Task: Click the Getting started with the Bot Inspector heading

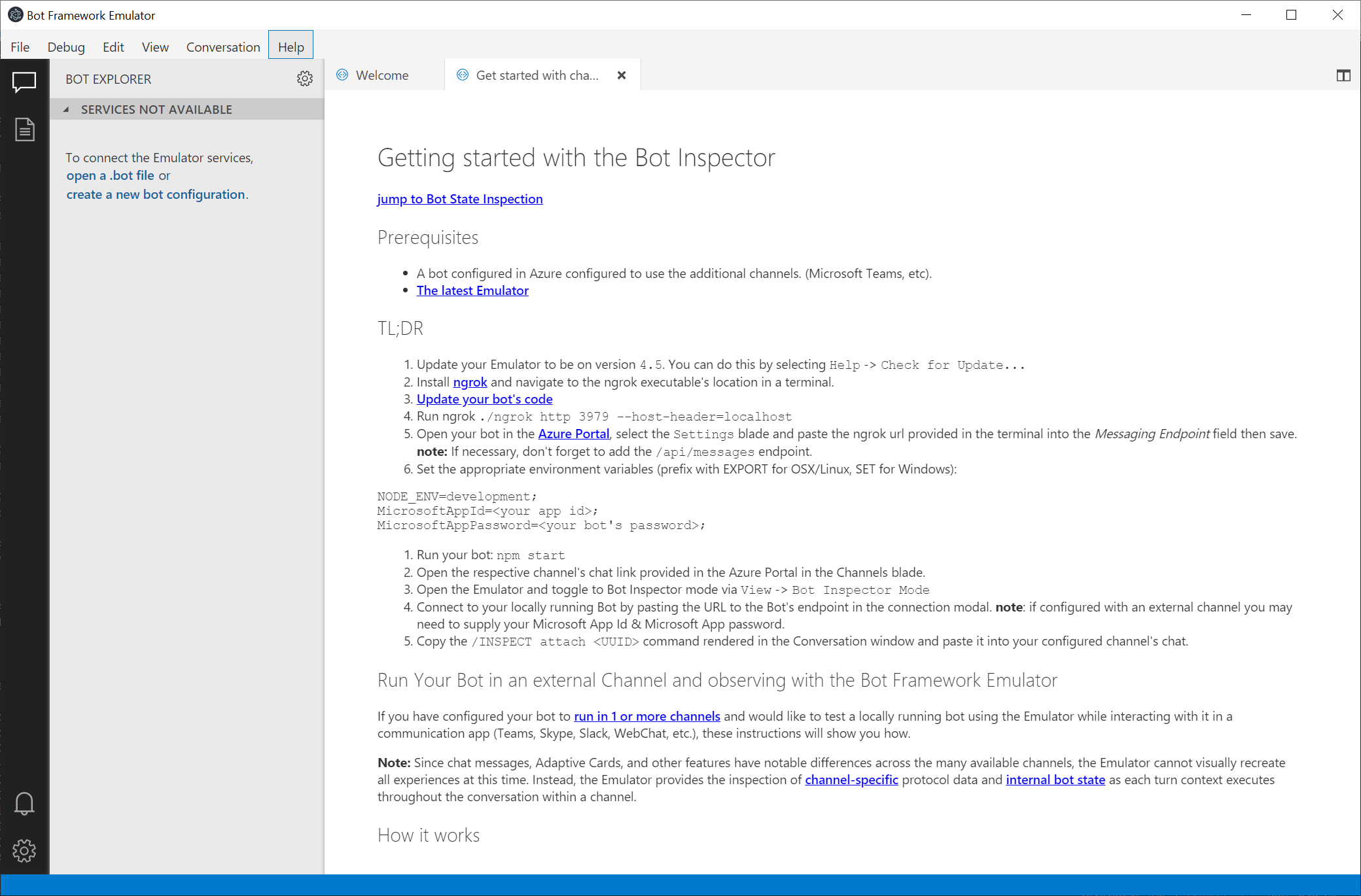Action: (576, 158)
